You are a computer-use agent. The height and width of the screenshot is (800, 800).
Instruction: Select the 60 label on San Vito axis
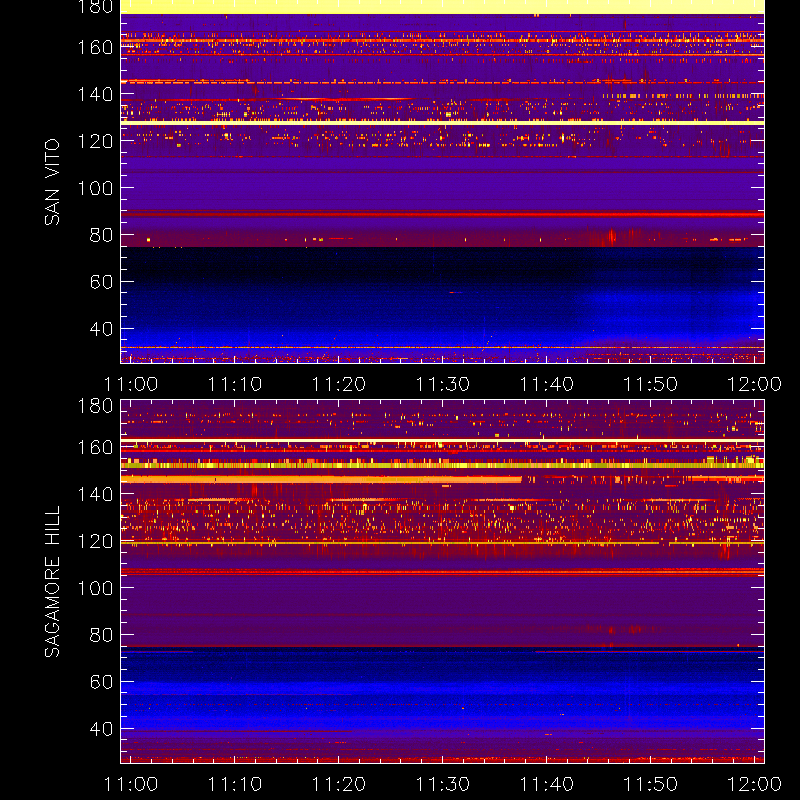[x=101, y=282]
